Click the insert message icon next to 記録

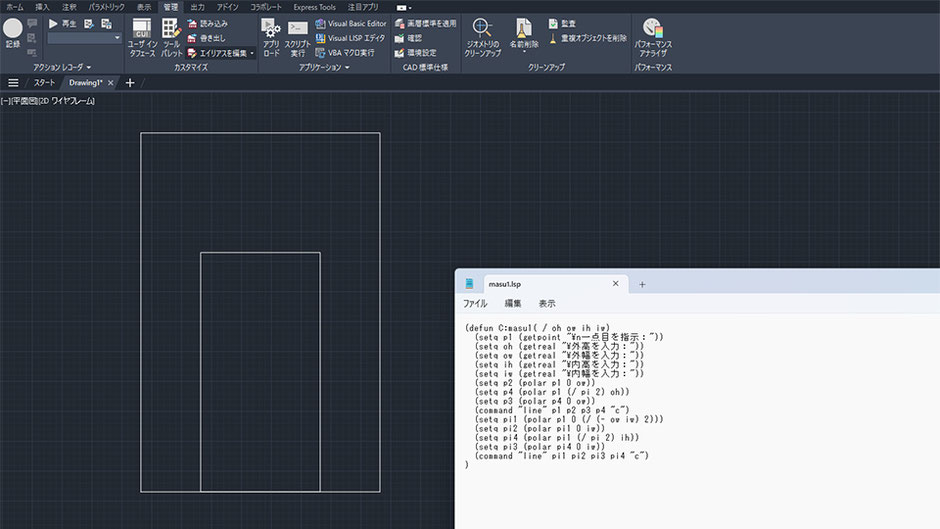pyautogui.click(x=32, y=23)
